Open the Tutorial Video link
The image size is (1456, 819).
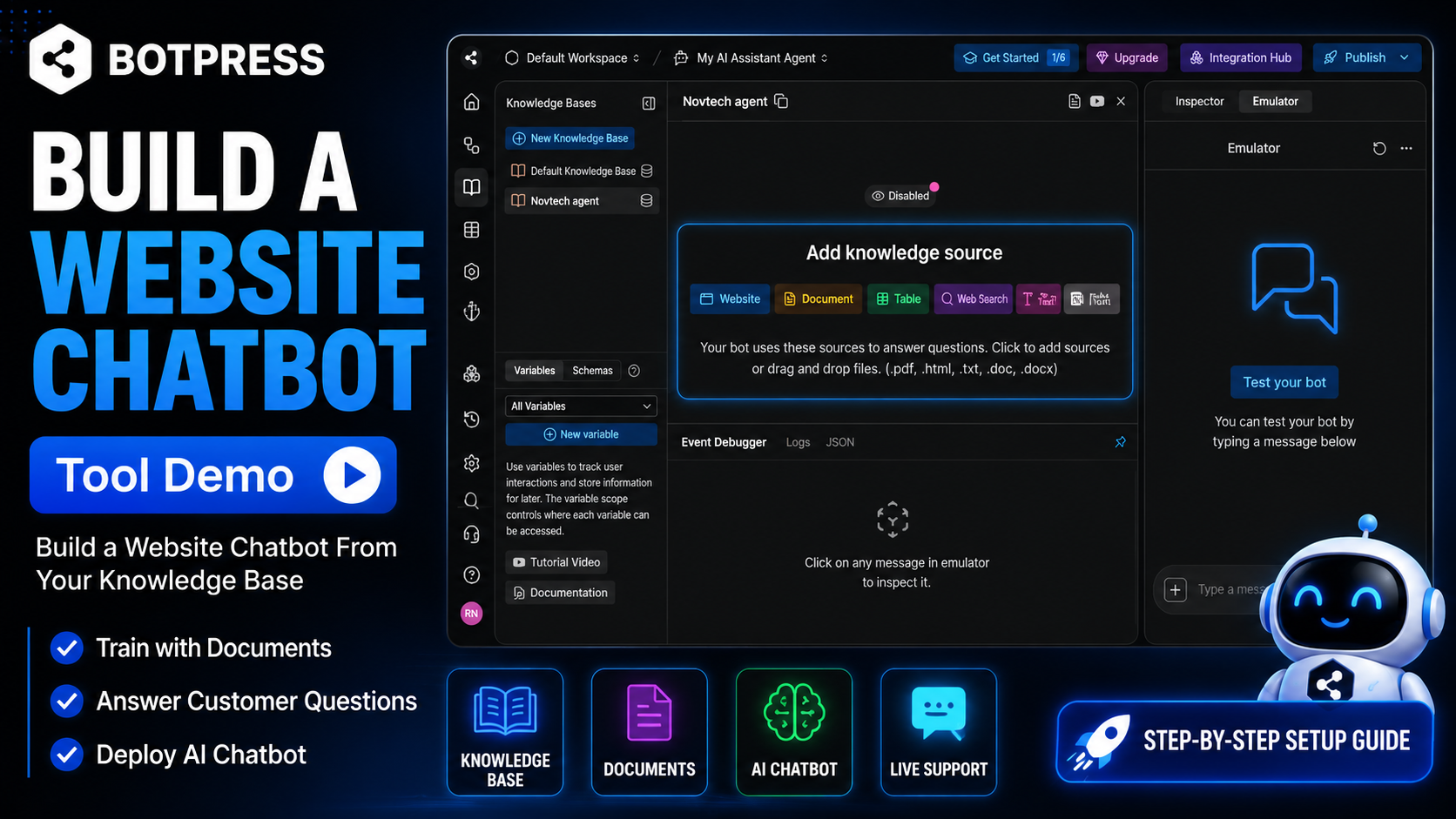click(x=556, y=562)
